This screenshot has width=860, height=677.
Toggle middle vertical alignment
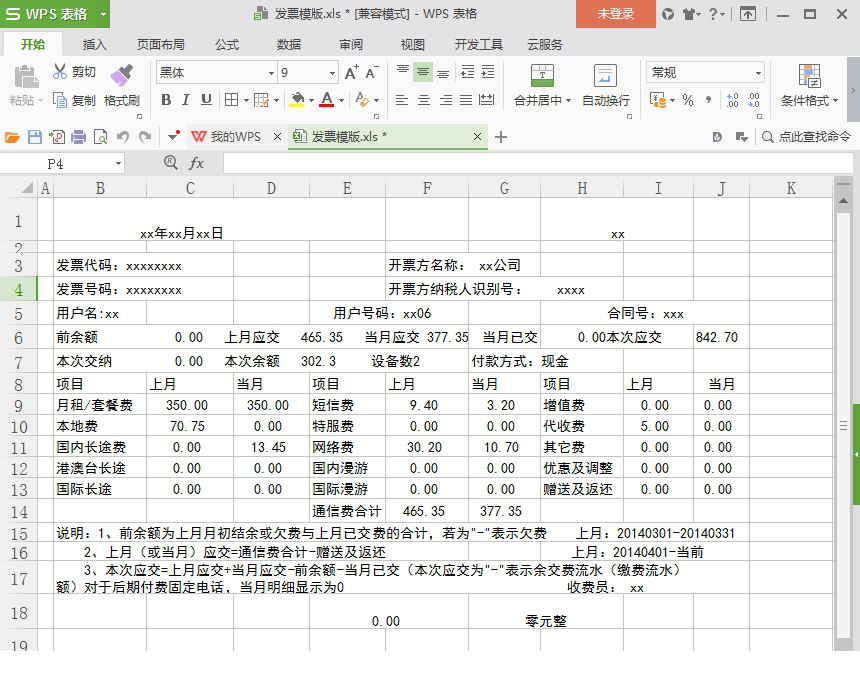point(422,72)
